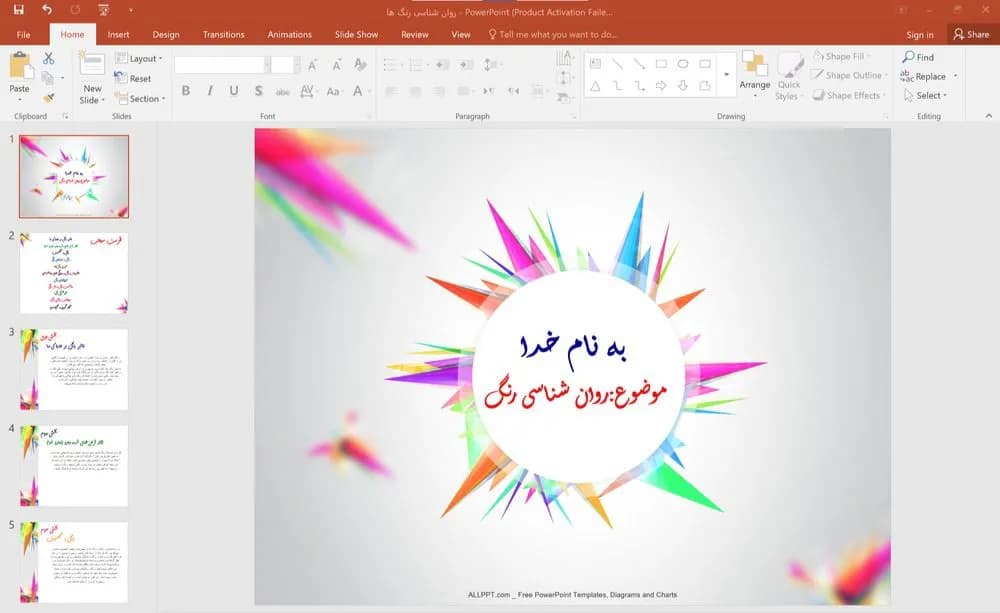Open the View tab
Image resolution: width=1000 pixels, height=613 pixels.
460,34
